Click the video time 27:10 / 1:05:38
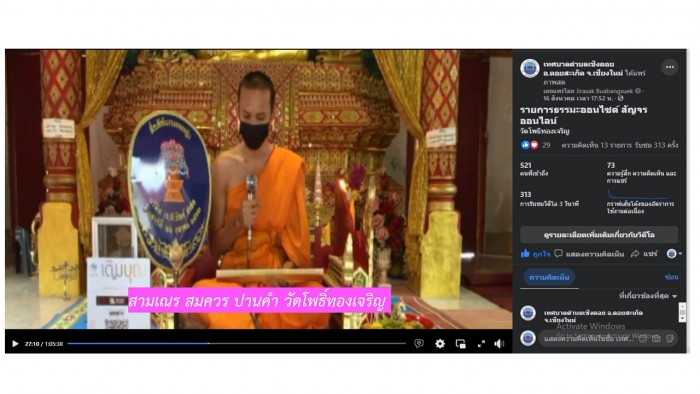 44,344
